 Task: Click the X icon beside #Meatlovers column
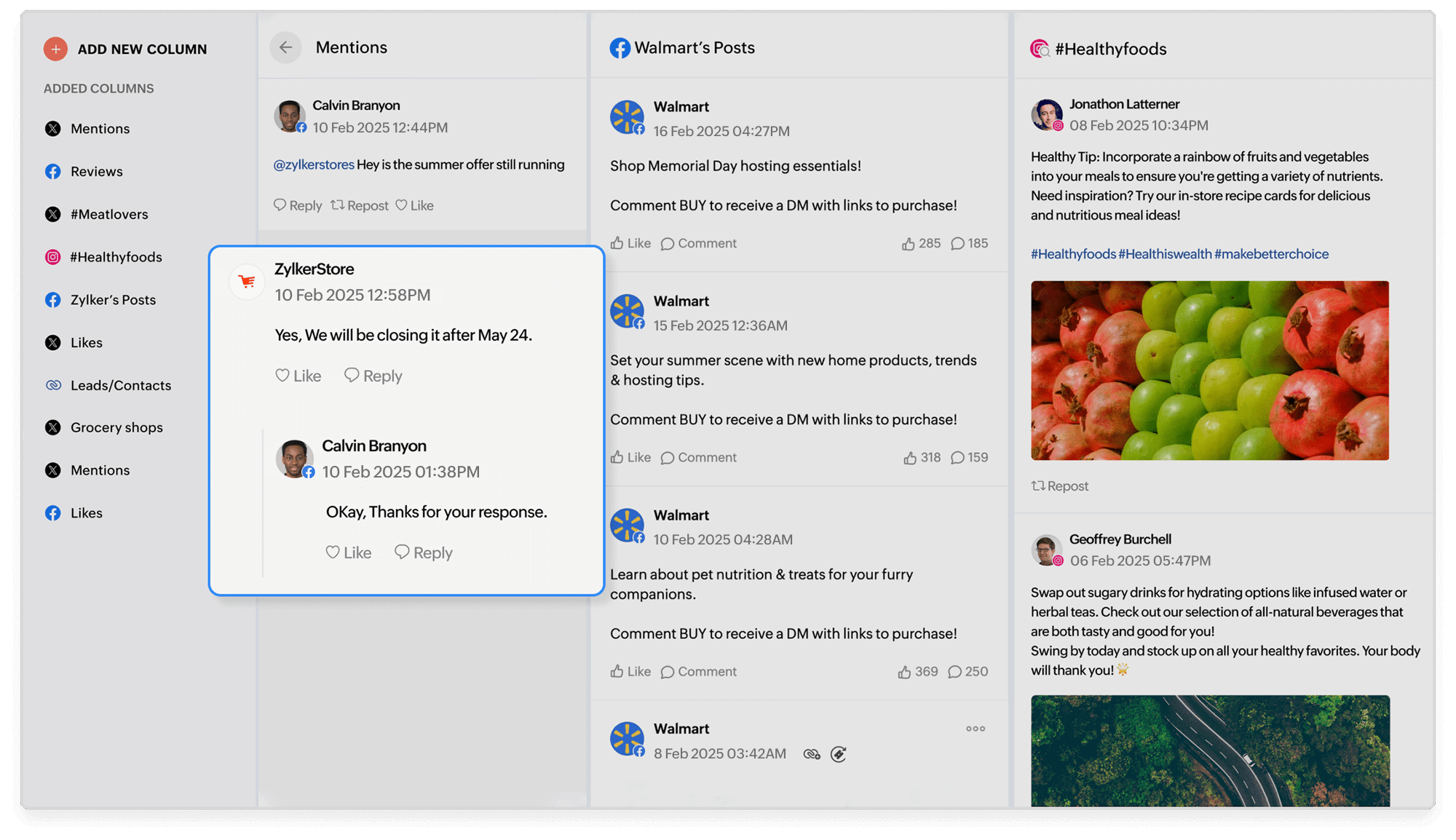click(x=53, y=214)
